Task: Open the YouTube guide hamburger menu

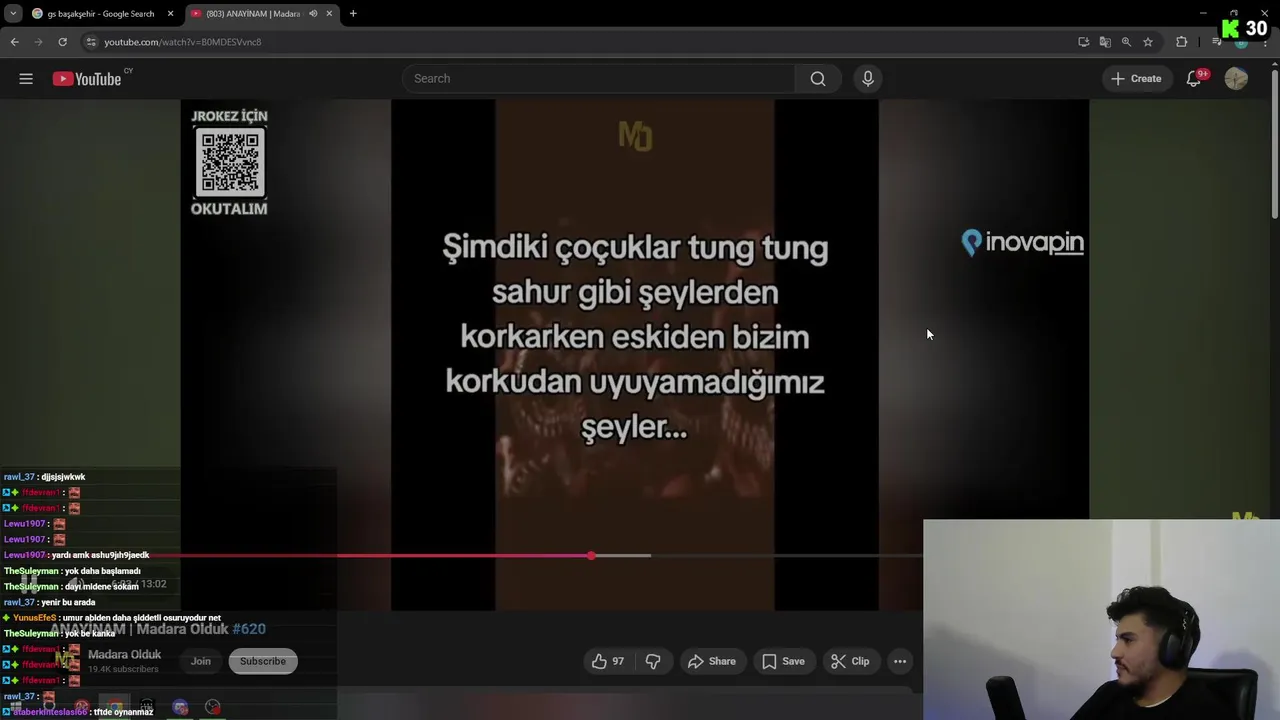Action: (26, 79)
